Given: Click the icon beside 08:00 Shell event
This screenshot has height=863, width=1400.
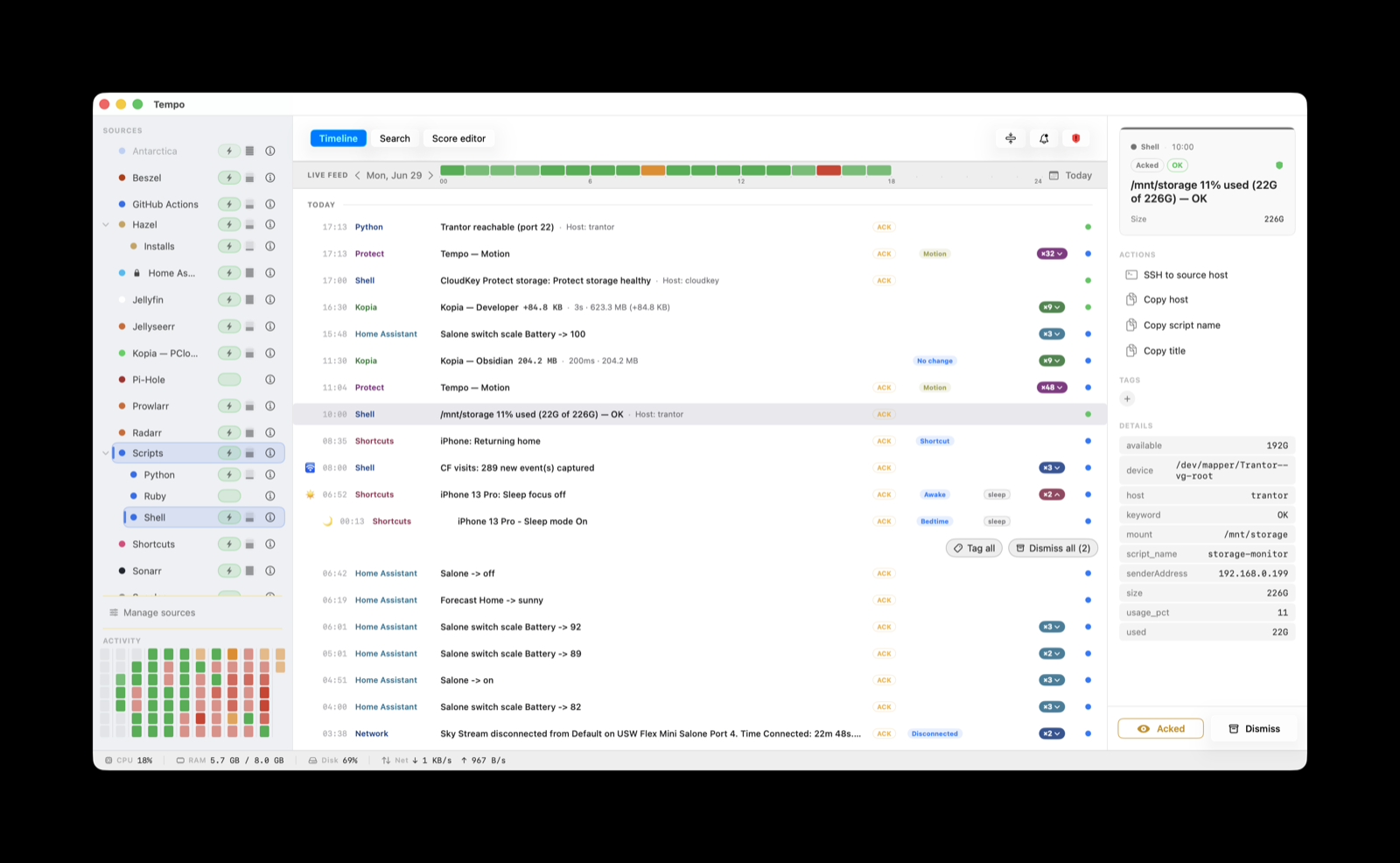Looking at the screenshot, I should pos(310,467).
